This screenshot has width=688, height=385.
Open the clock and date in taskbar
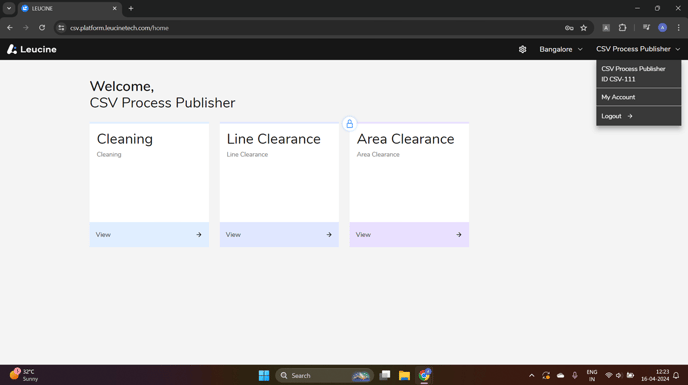point(655,375)
